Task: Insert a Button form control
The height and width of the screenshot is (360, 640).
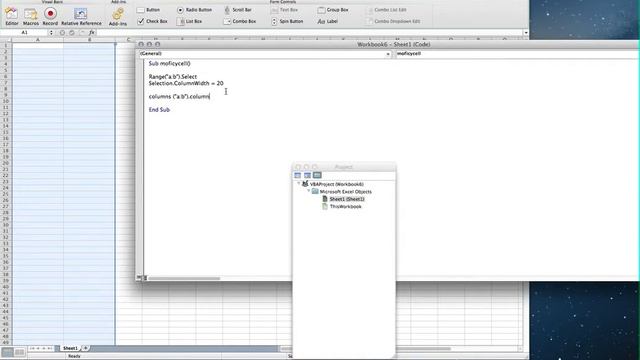Action: coord(149,10)
